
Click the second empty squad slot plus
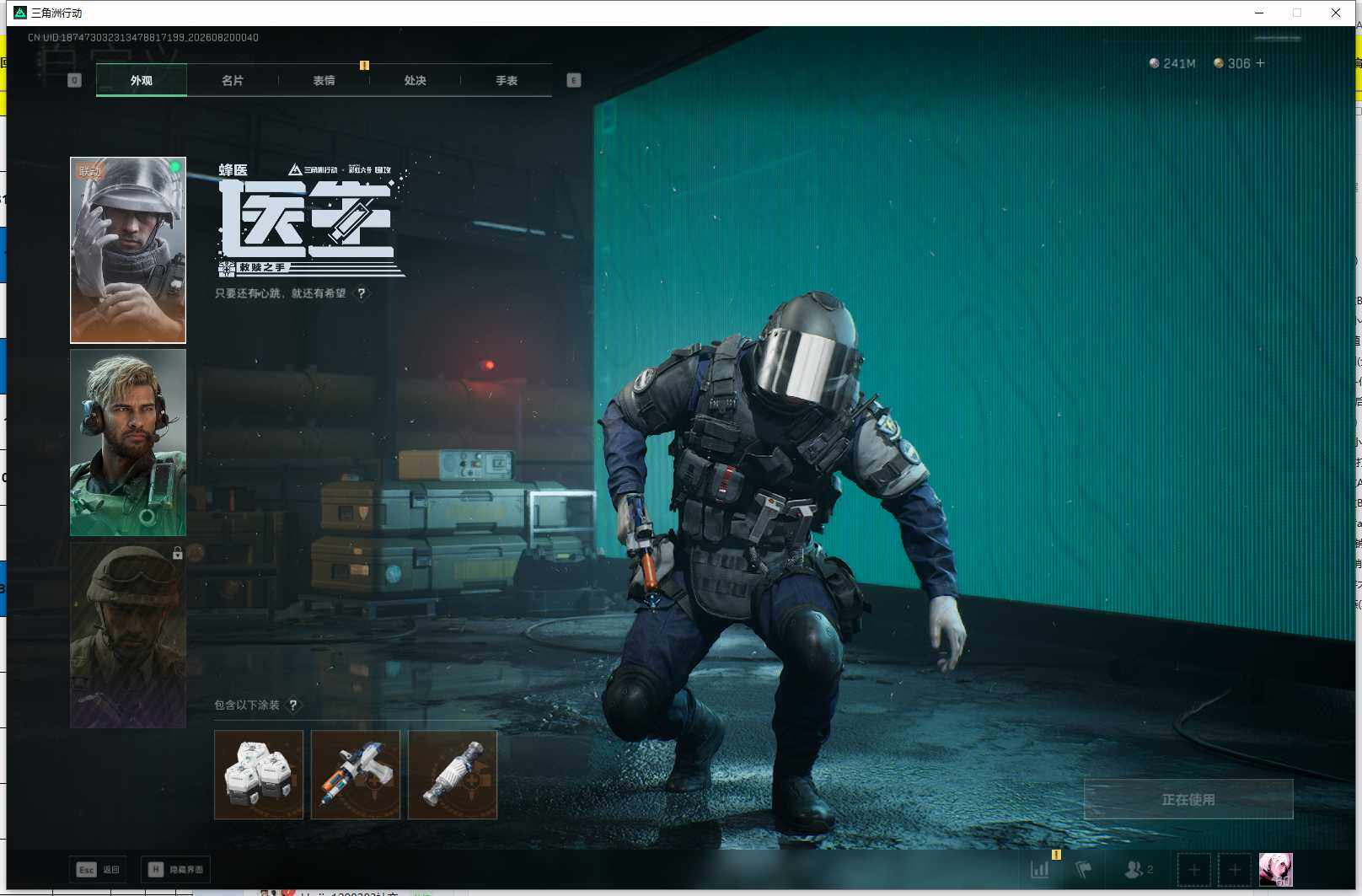pyautogui.click(x=1235, y=869)
